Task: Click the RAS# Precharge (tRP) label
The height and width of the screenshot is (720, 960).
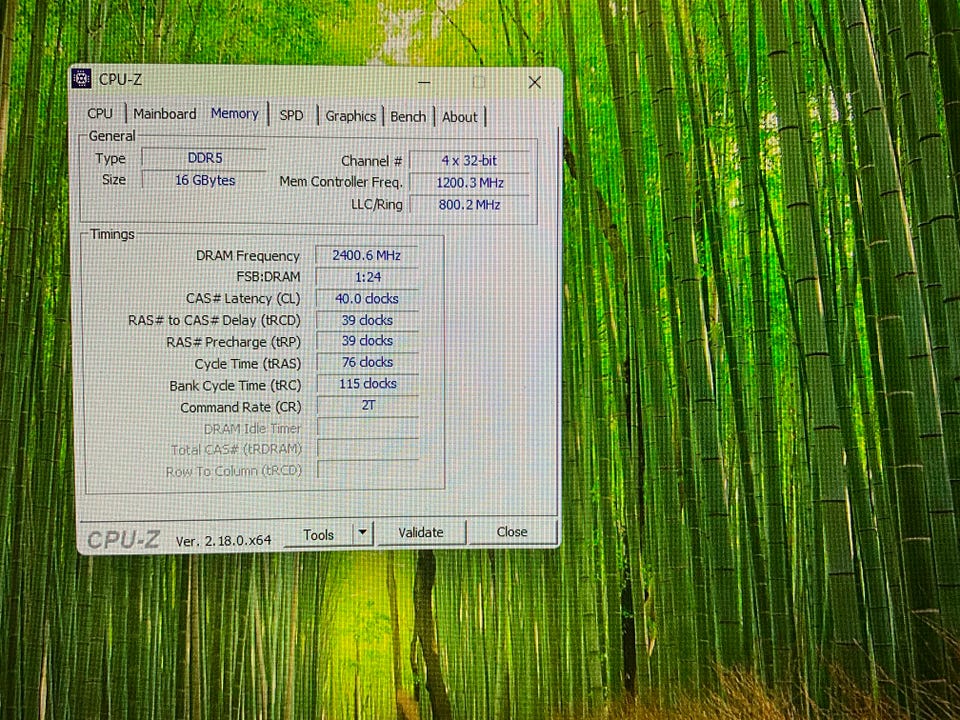Action: point(233,342)
